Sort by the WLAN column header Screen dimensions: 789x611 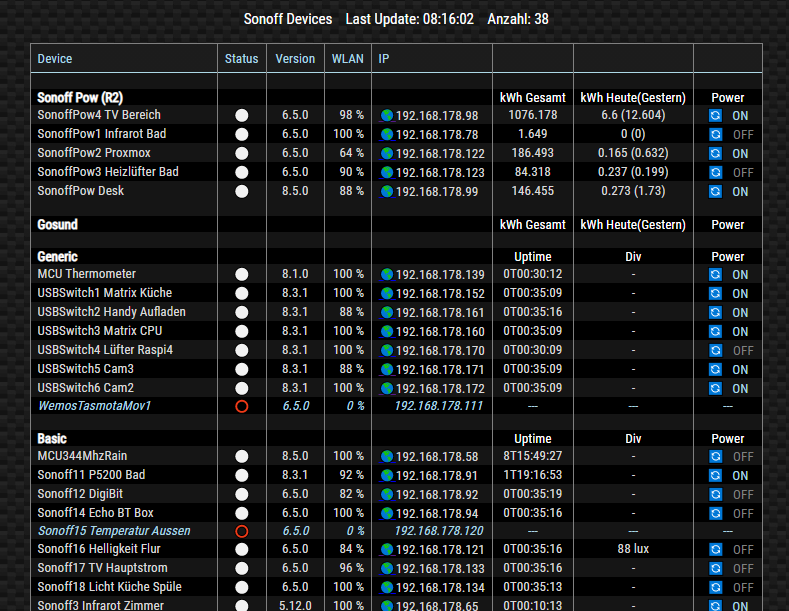347,59
